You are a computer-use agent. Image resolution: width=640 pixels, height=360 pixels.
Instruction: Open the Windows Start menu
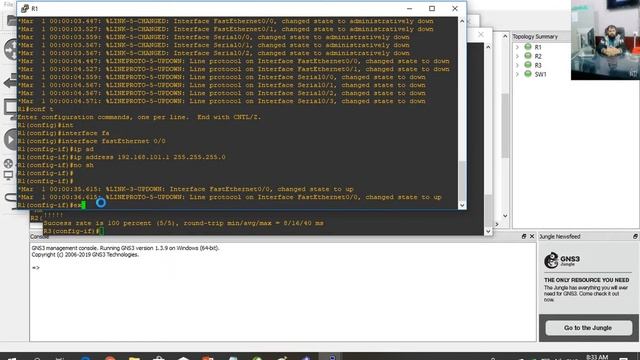pos(11,358)
